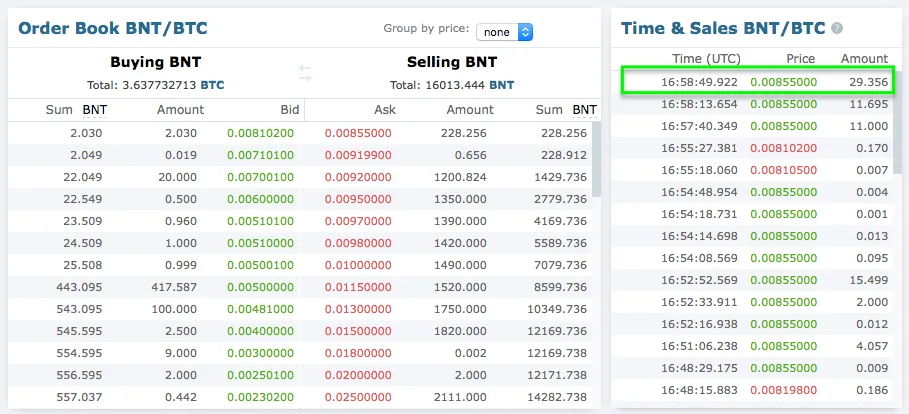Toggle BNT unit on selling Sum column
909x414 pixels.
coord(584,110)
